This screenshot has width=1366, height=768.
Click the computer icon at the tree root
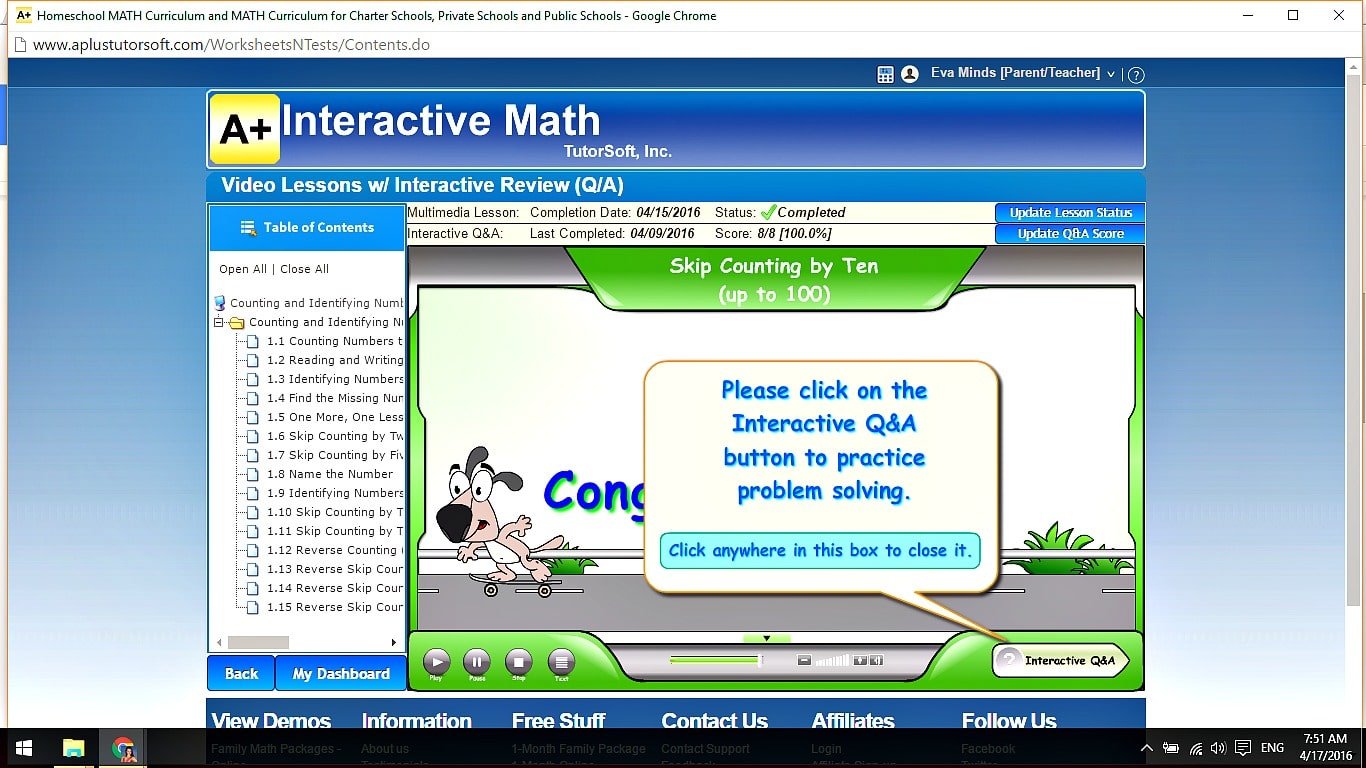(220, 303)
